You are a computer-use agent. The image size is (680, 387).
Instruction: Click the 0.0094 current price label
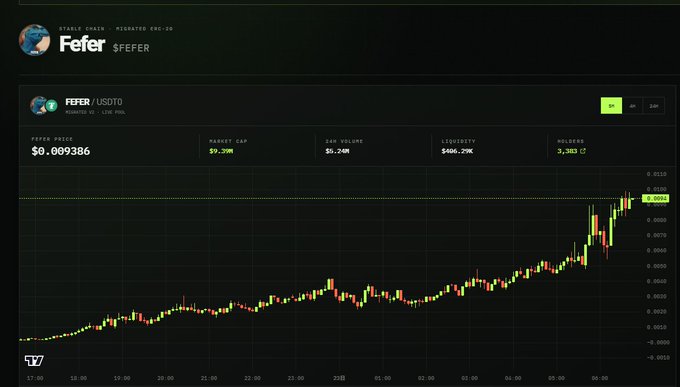(x=655, y=199)
